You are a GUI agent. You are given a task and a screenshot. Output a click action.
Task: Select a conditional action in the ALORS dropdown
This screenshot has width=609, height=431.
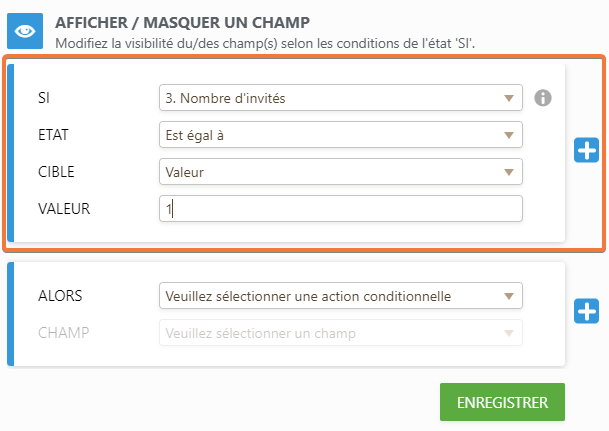pos(340,296)
